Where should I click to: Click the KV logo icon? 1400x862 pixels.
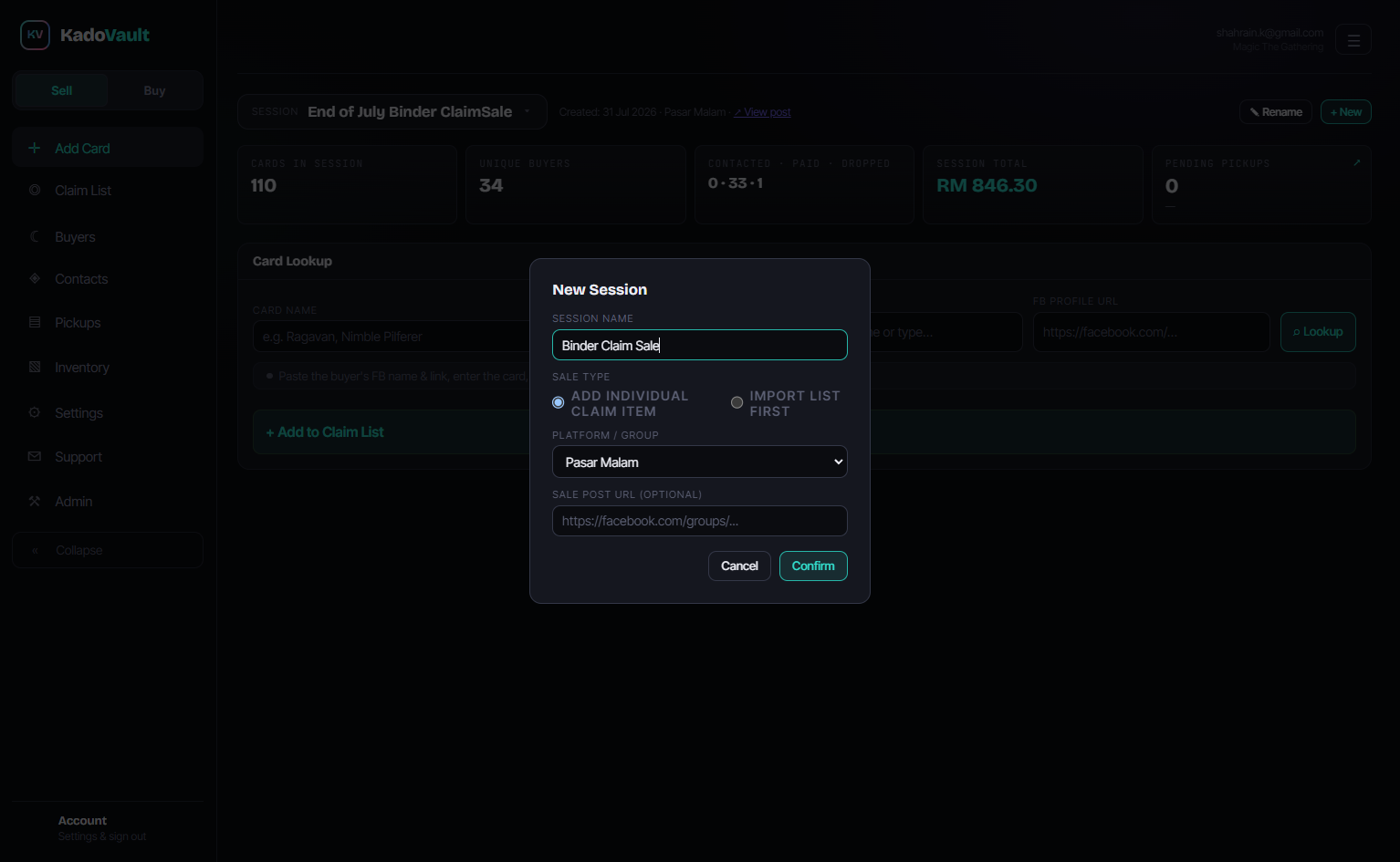pos(35,35)
